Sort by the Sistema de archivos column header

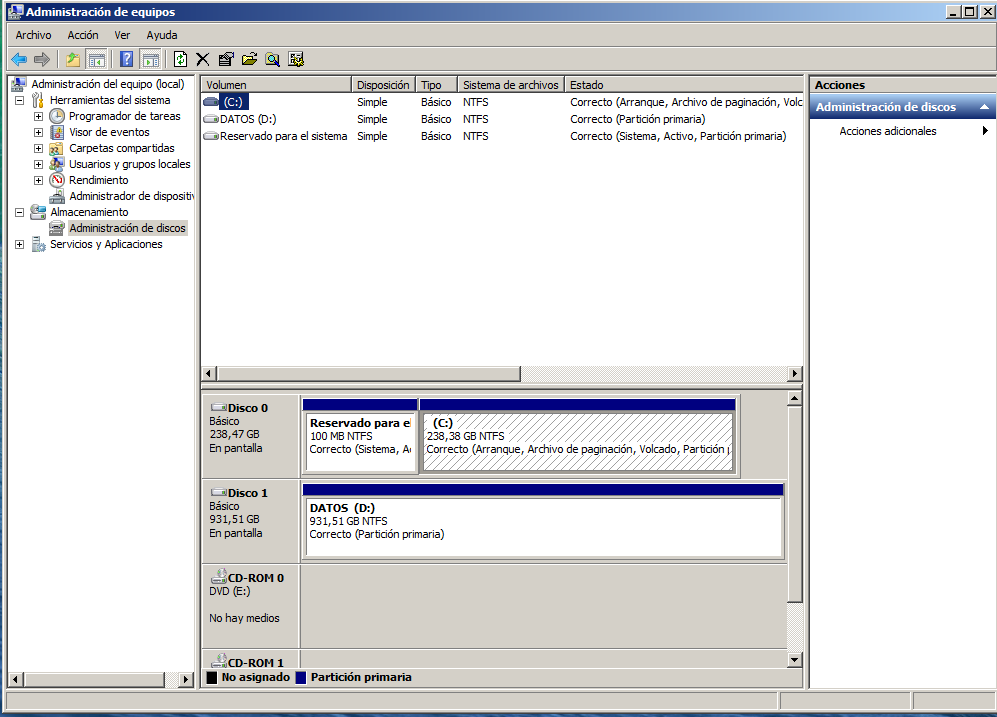(510, 85)
